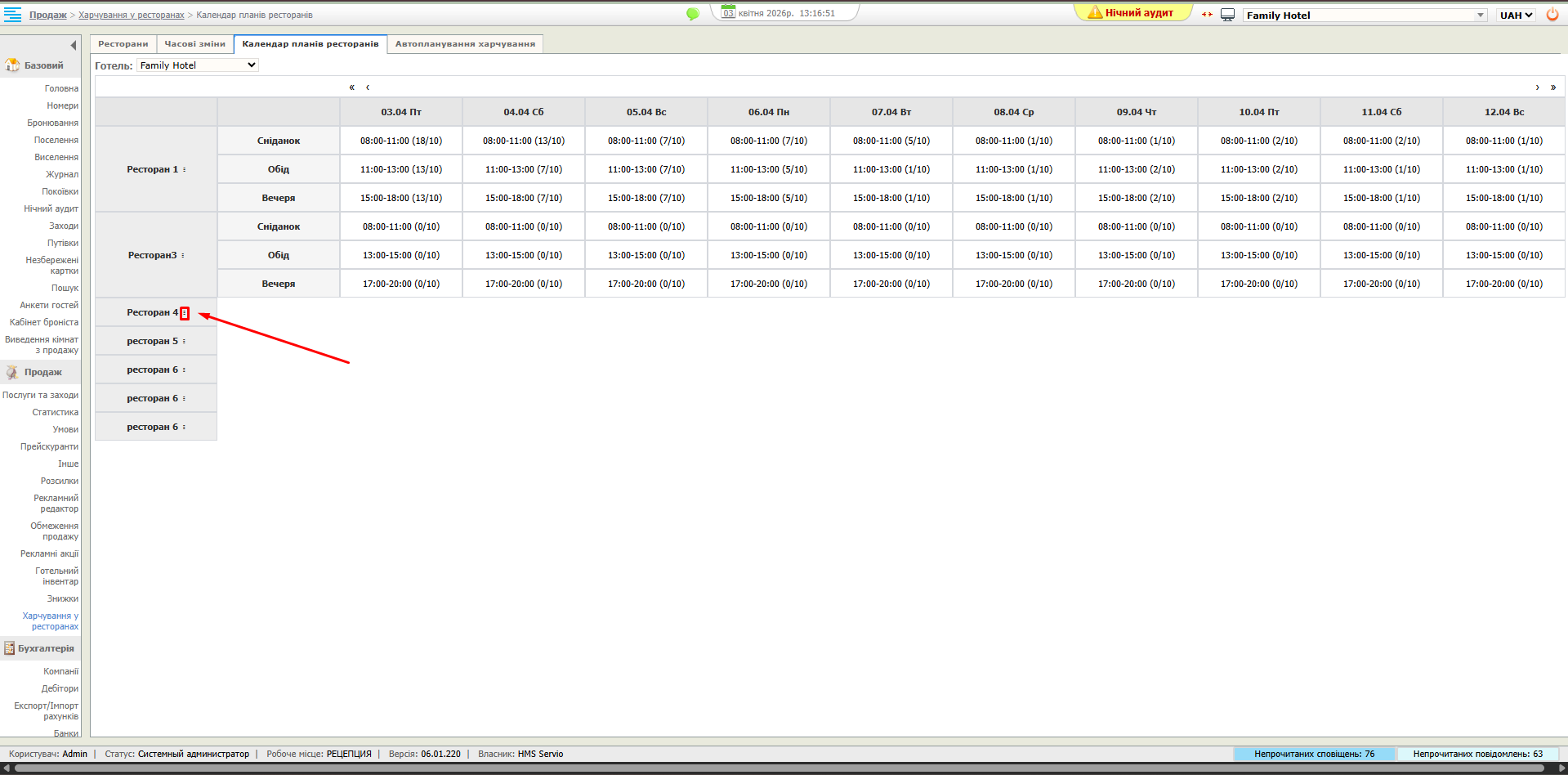Click the Нічний аудит warning button
Viewport: 1568px width, 775px height.
1131,13
